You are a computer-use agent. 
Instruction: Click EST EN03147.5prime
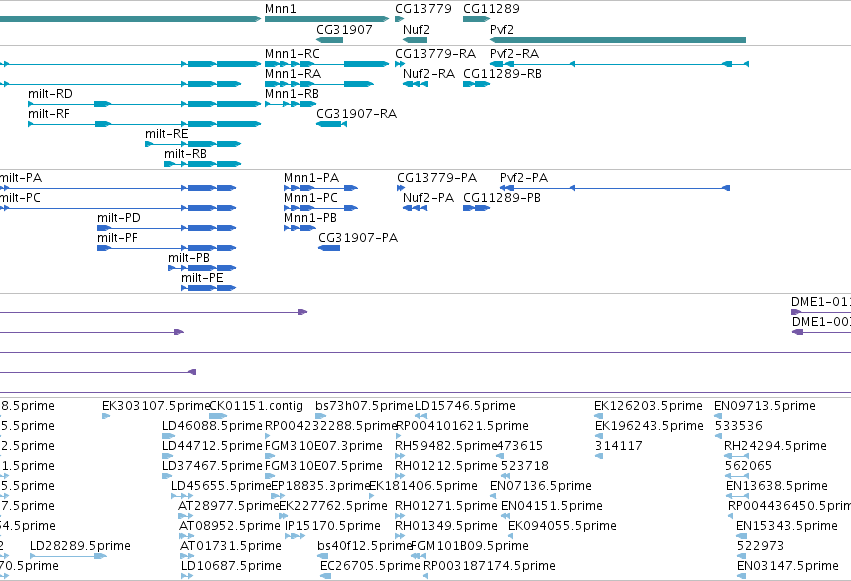[x=788, y=566]
